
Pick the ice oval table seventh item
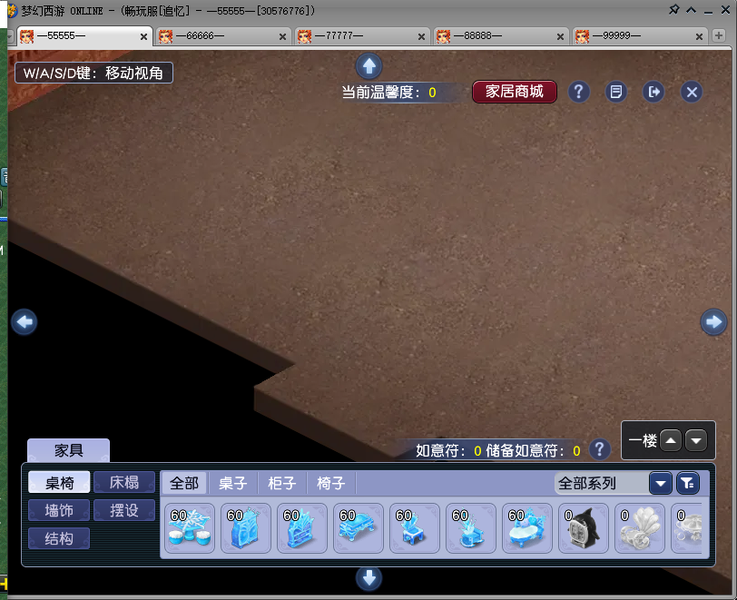coord(527,529)
